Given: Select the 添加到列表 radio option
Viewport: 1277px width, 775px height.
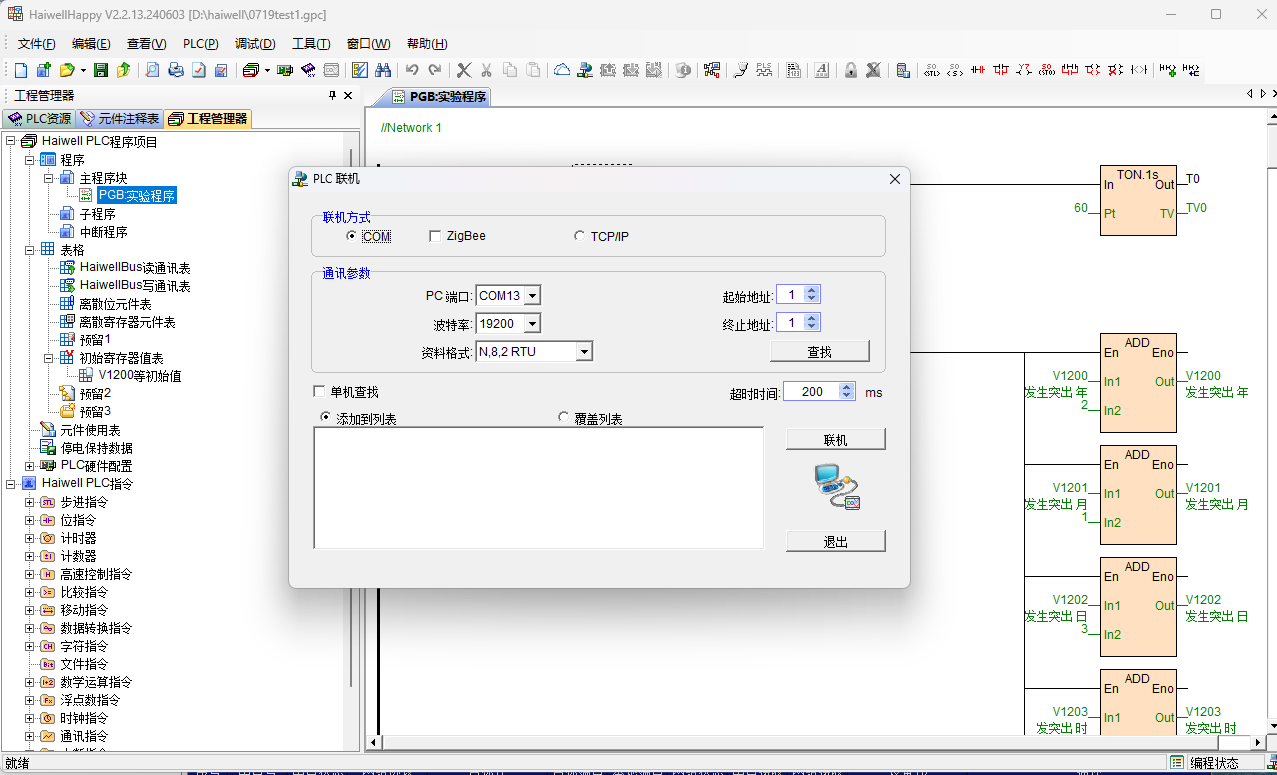Looking at the screenshot, I should 325,417.
